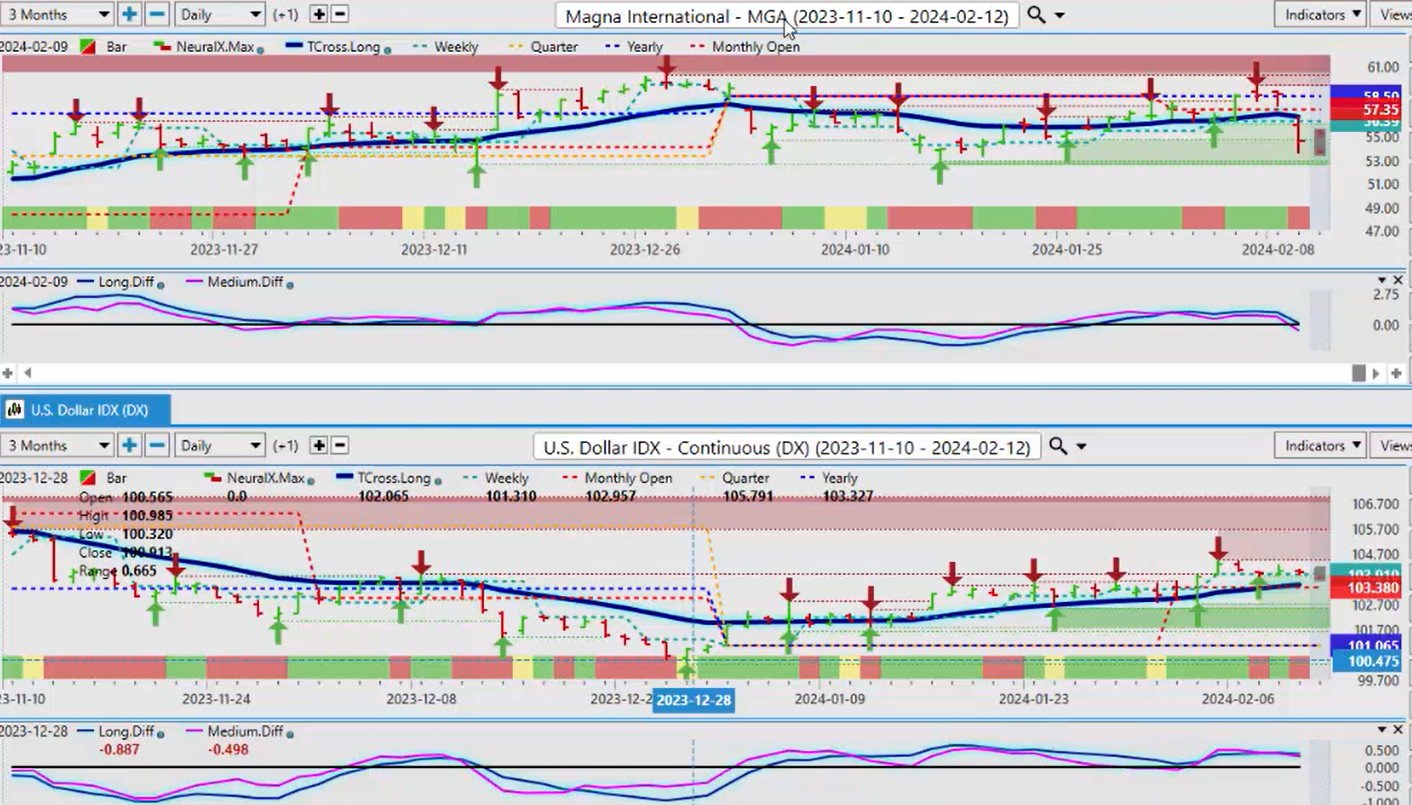The image size is (1412, 805).
Task: Open the Views menu on the DX chart
Action: [x=1393, y=445]
